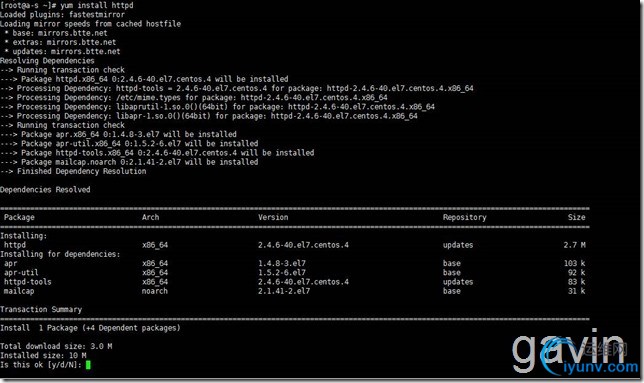
Task: Click 'Package httpd-tools.x86_64 ... will be installed' line
Action: [157, 153]
